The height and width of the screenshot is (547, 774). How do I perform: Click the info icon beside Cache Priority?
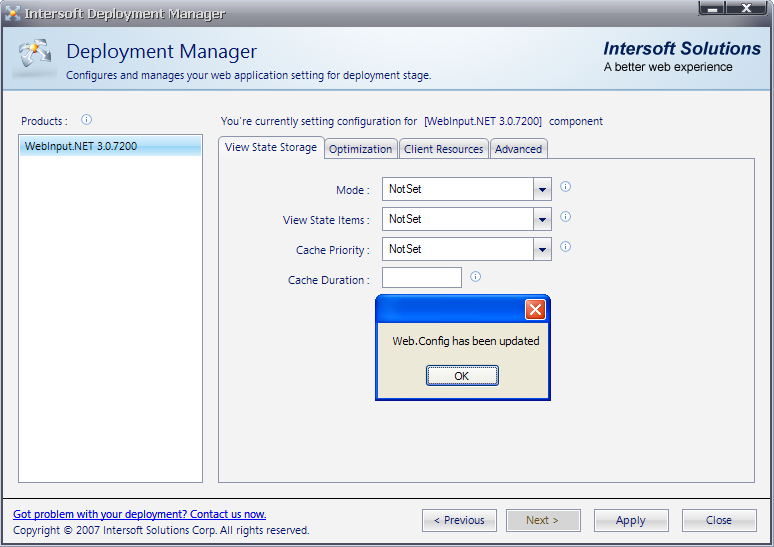coord(565,247)
